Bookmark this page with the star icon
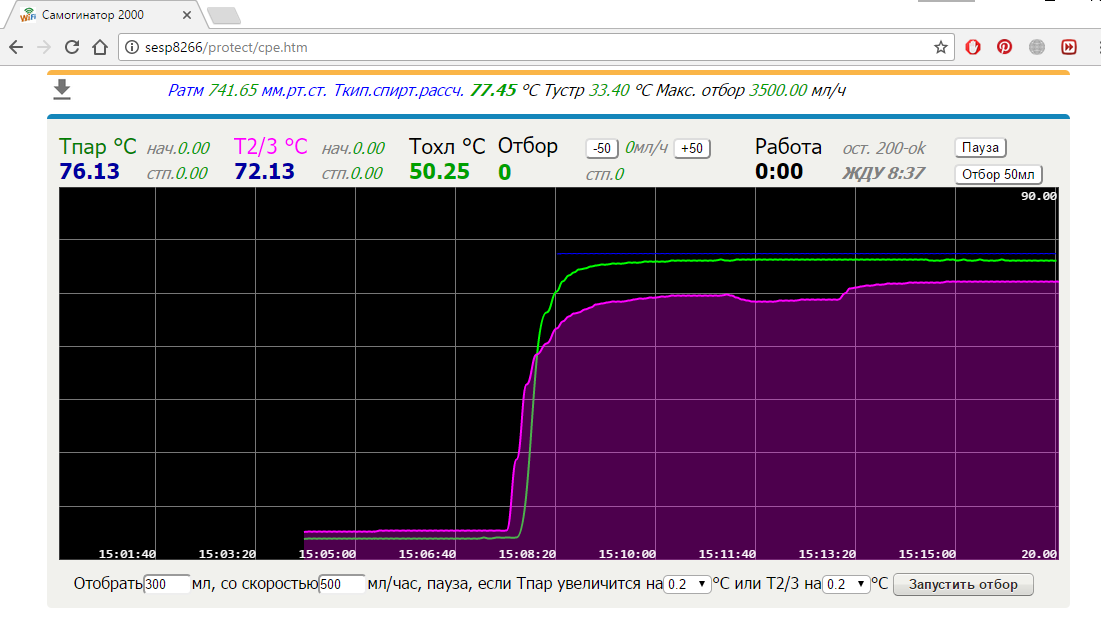 pos(941,47)
